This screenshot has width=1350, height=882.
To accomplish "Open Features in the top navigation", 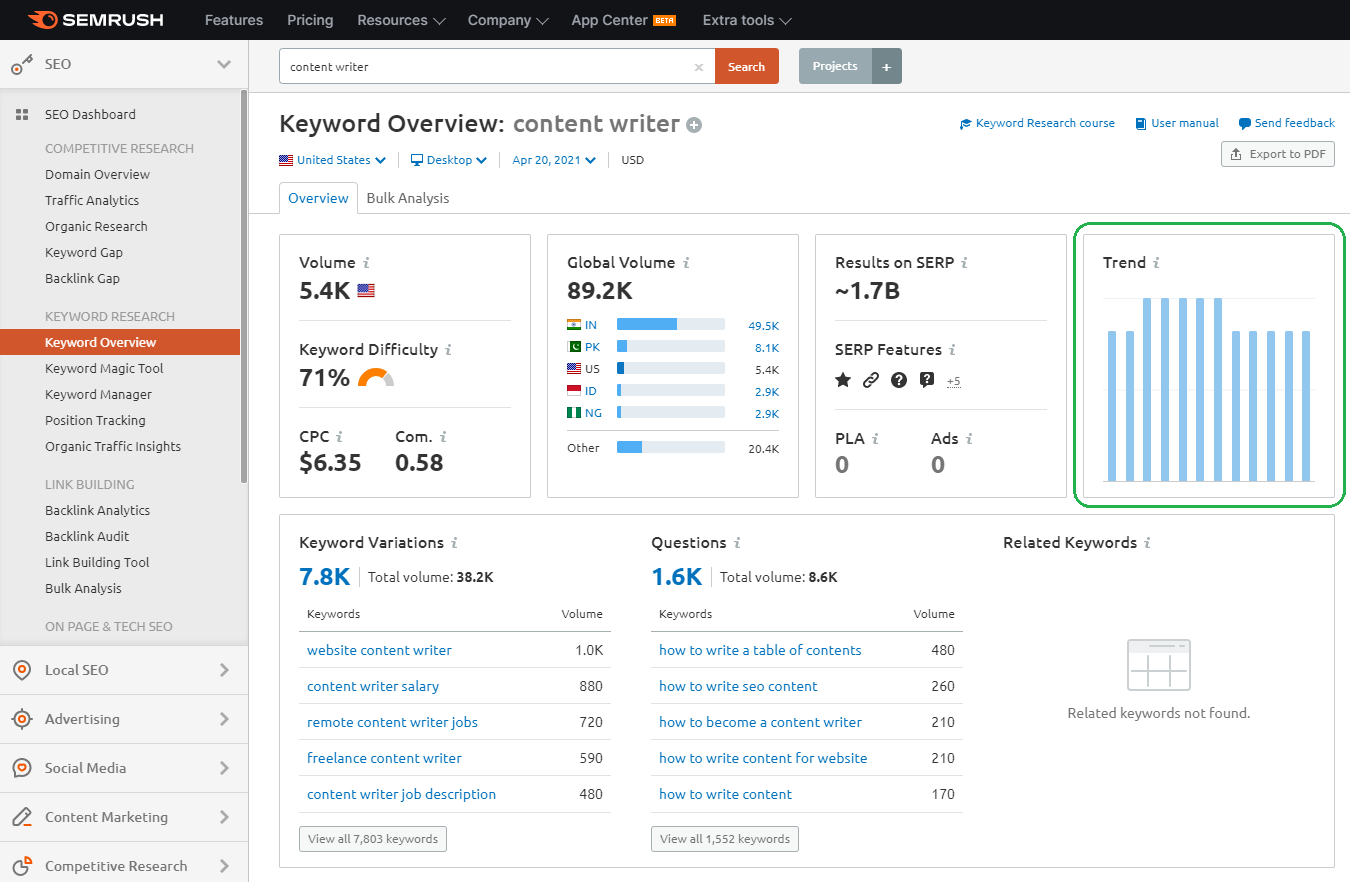I will pos(234,20).
